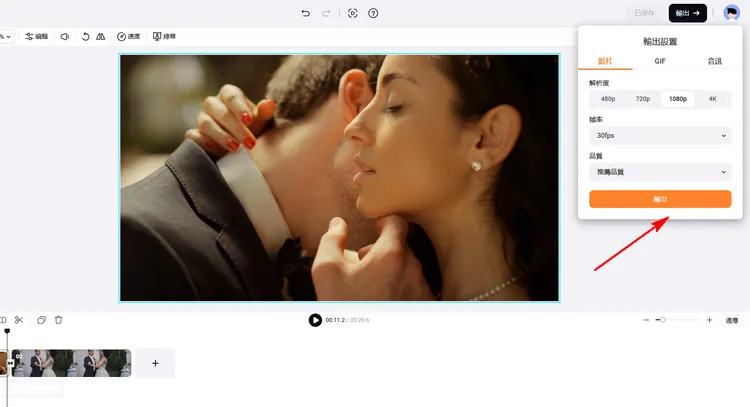
Task: Delete the selected clip with trash icon
Action: click(58, 320)
